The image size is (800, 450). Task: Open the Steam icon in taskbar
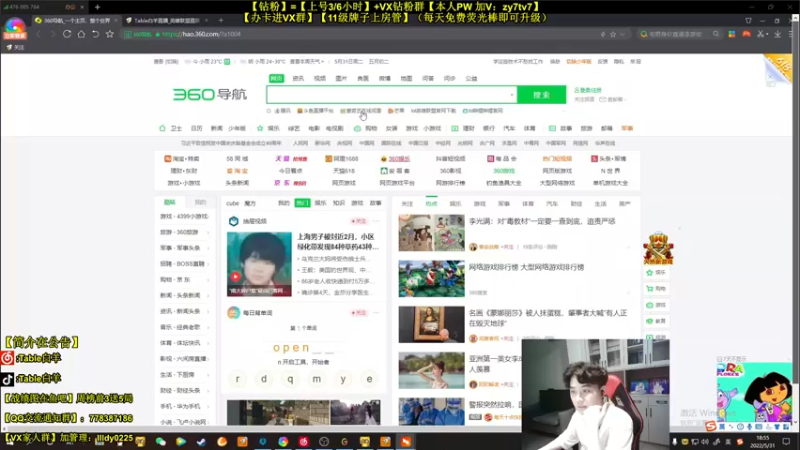202,441
